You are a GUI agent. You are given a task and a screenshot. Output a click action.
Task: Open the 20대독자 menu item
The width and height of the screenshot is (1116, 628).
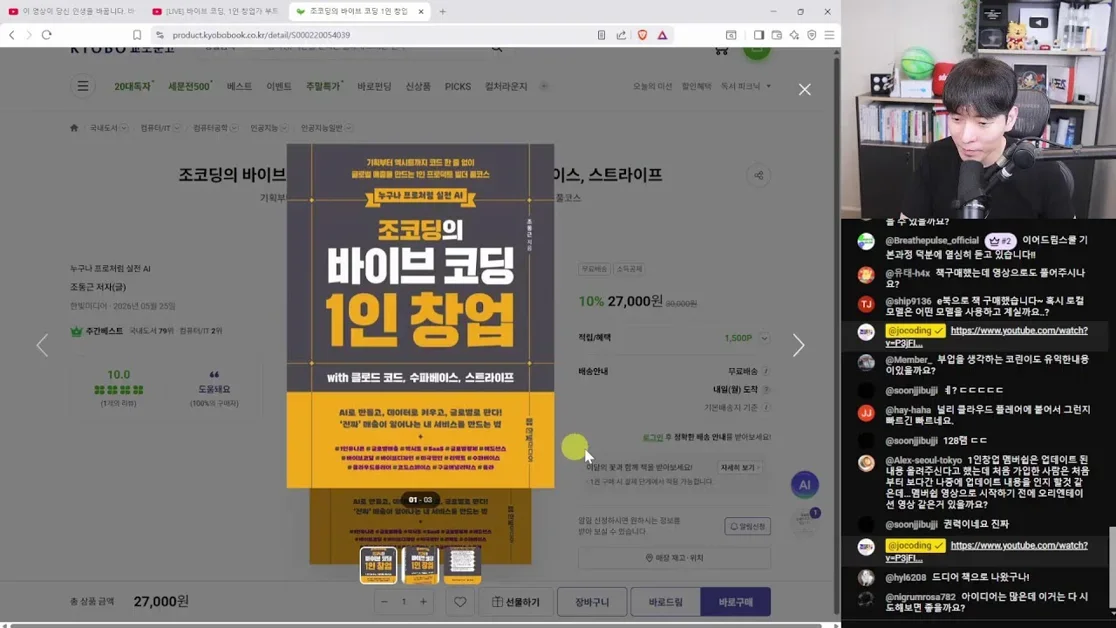click(134, 86)
